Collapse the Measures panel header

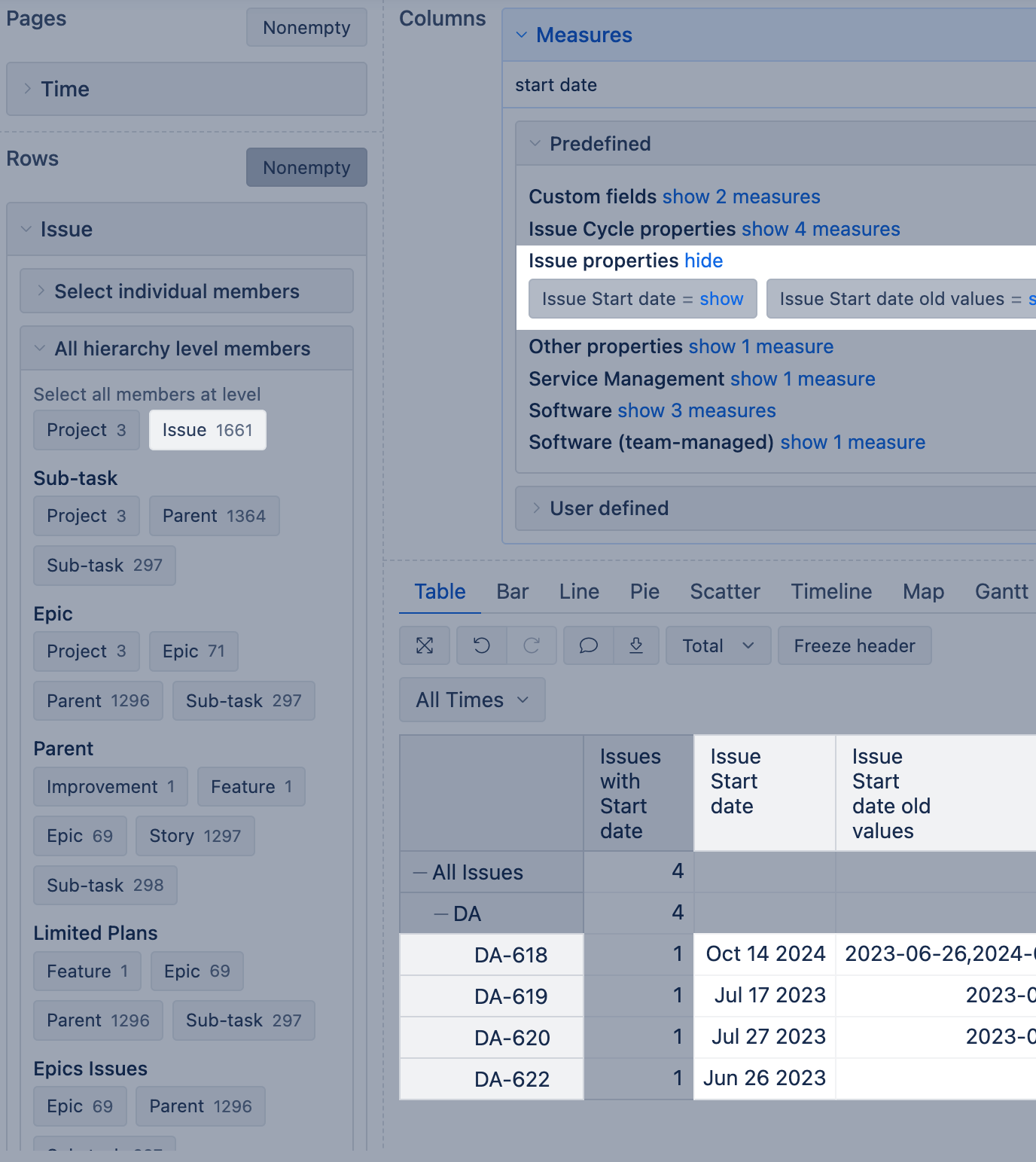pyautogui.click(x=769, y=35)
